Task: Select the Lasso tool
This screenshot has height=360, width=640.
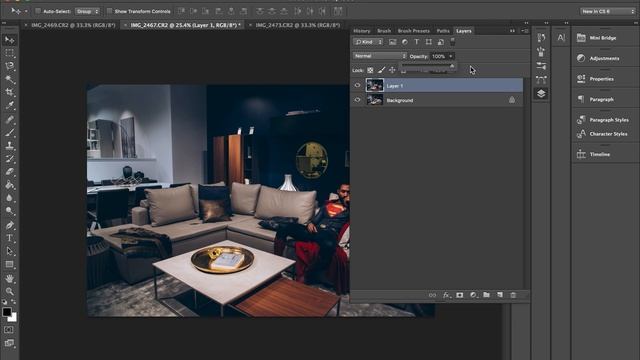Action: coord(9,66)
